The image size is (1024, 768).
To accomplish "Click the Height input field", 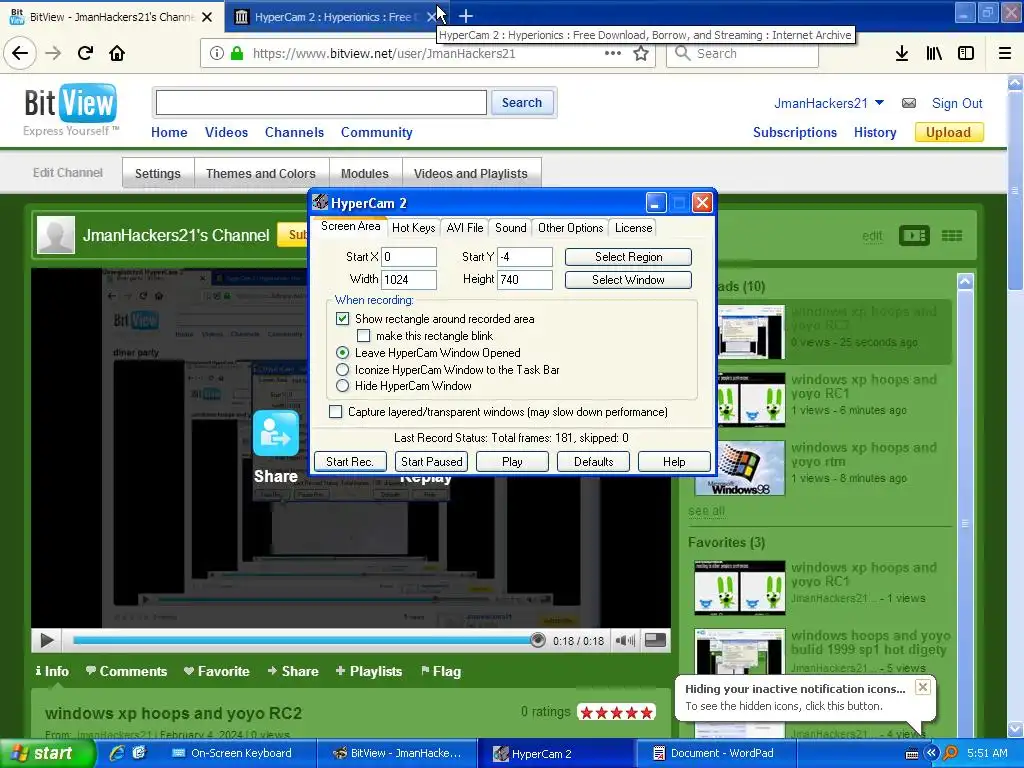I will pos(525,280).
